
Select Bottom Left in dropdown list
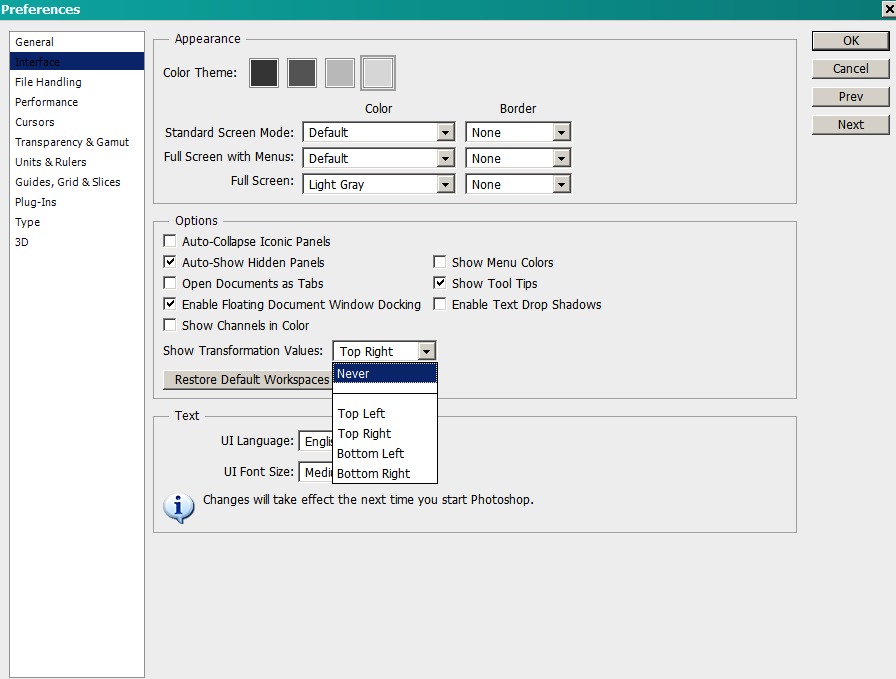370,454
